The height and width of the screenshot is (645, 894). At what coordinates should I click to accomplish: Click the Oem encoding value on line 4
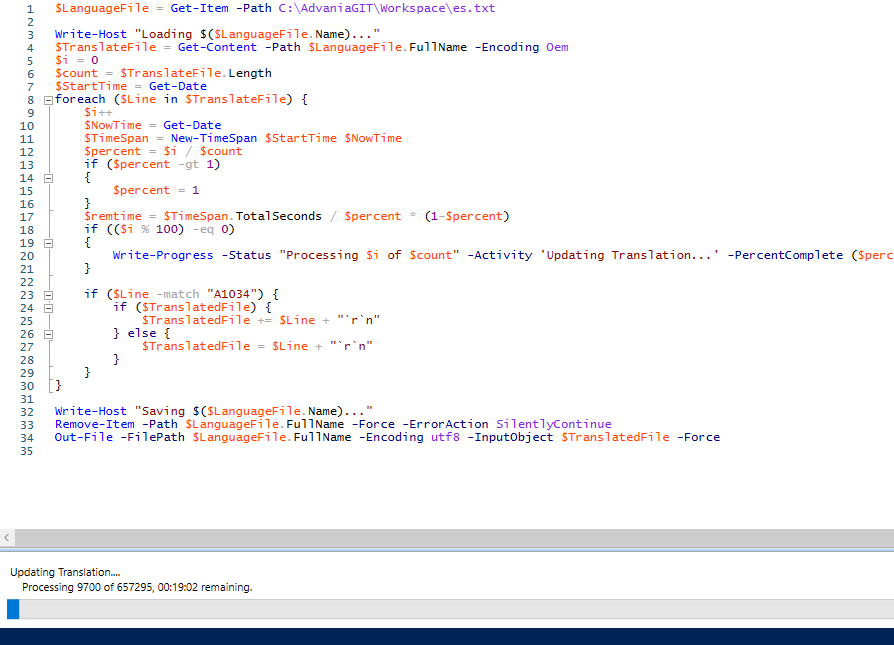tap(557, 47)
